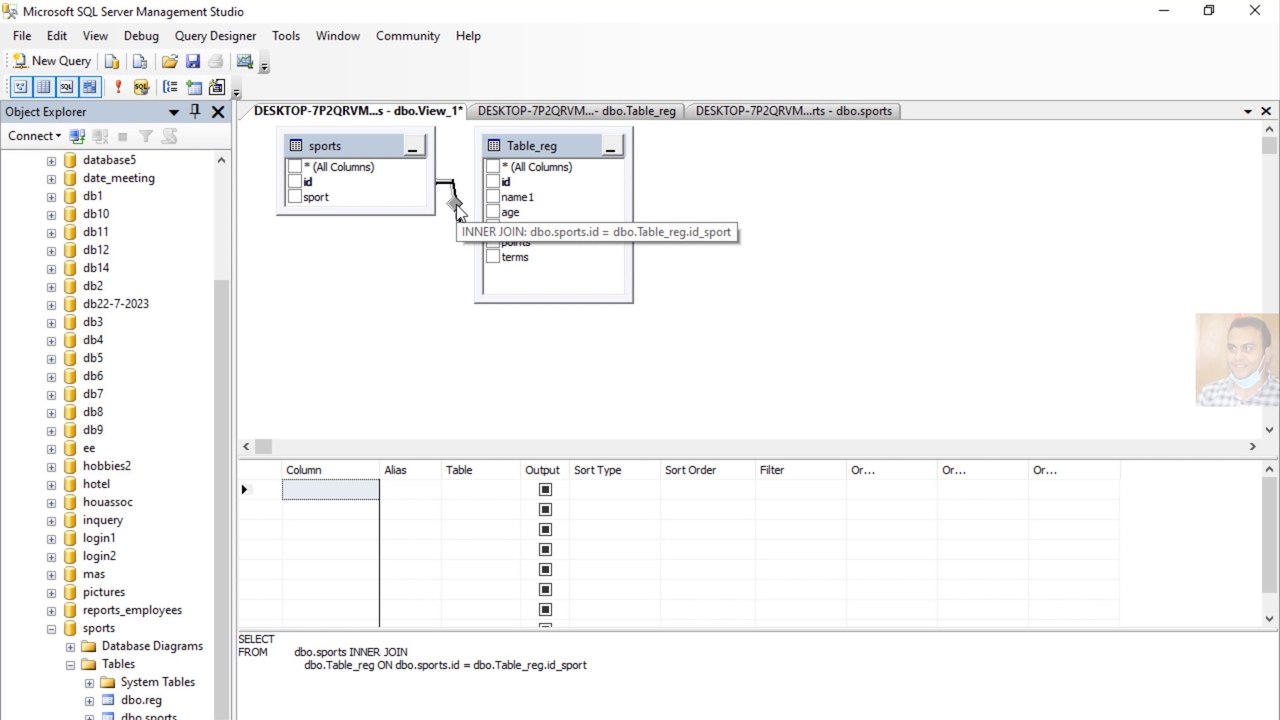
Task: Minimize the sports table box in diagram
Action: (413, 146)
